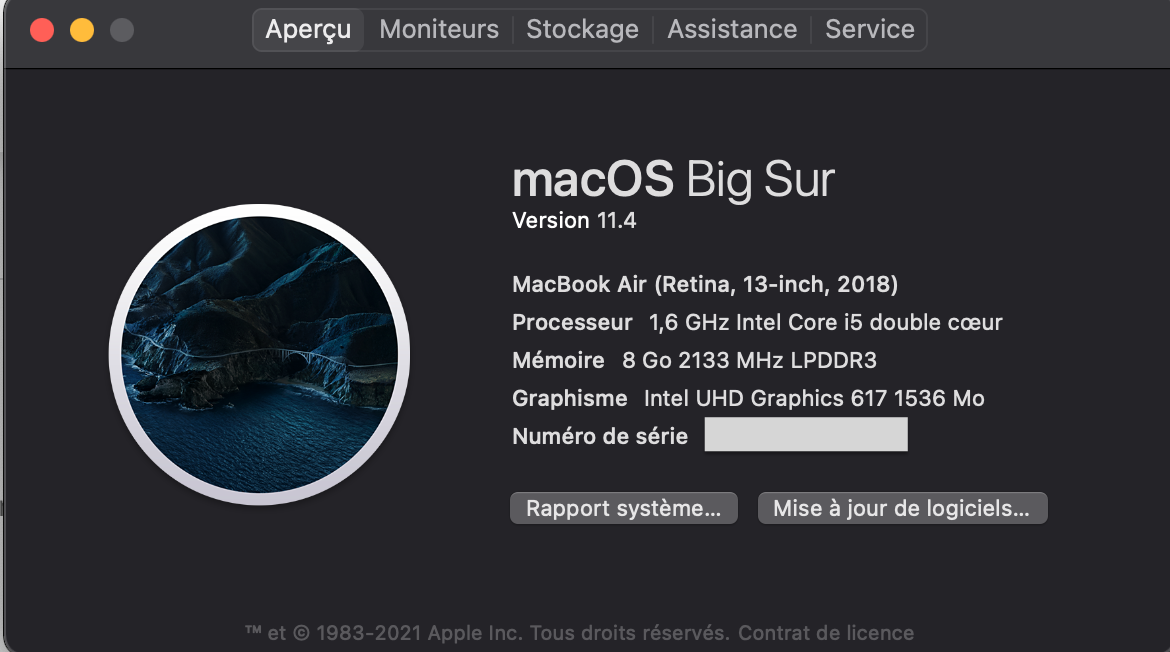
Task: Minimize the window using the yellow button
Action: [82, 30]
